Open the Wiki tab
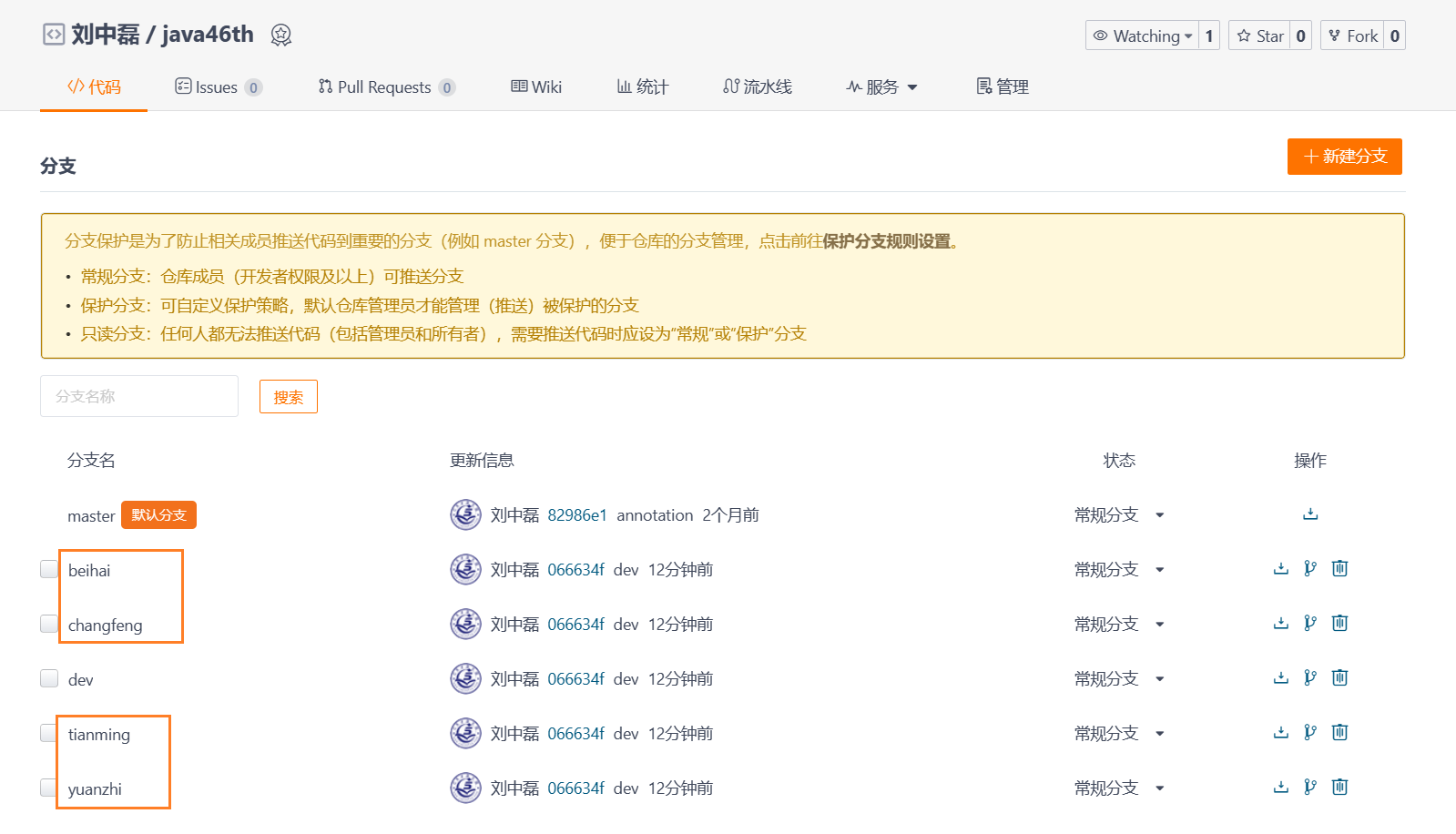 536,87
